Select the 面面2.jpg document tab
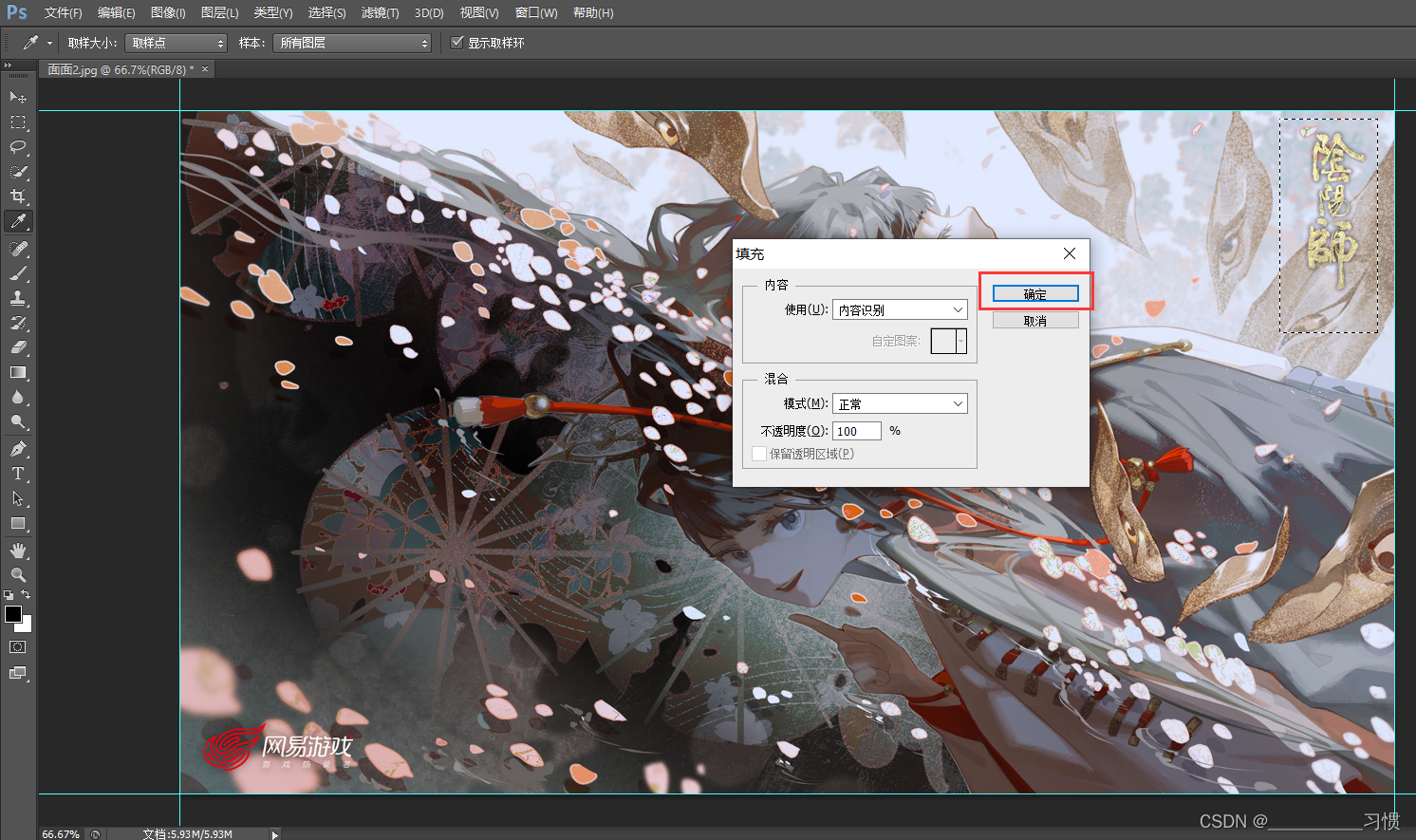Viewport: 1416px width, 840px height. click(121, 69)
